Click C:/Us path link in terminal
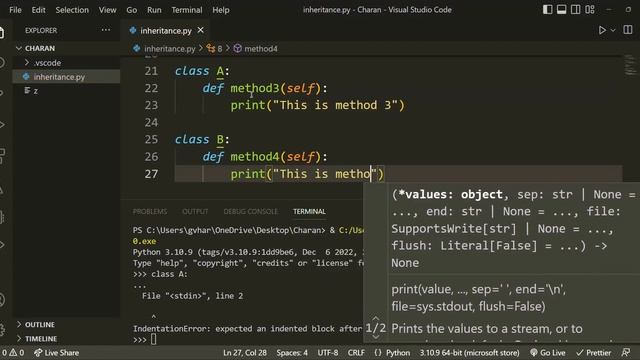Viewport: 640px width, 360px height. coord(351,230)
